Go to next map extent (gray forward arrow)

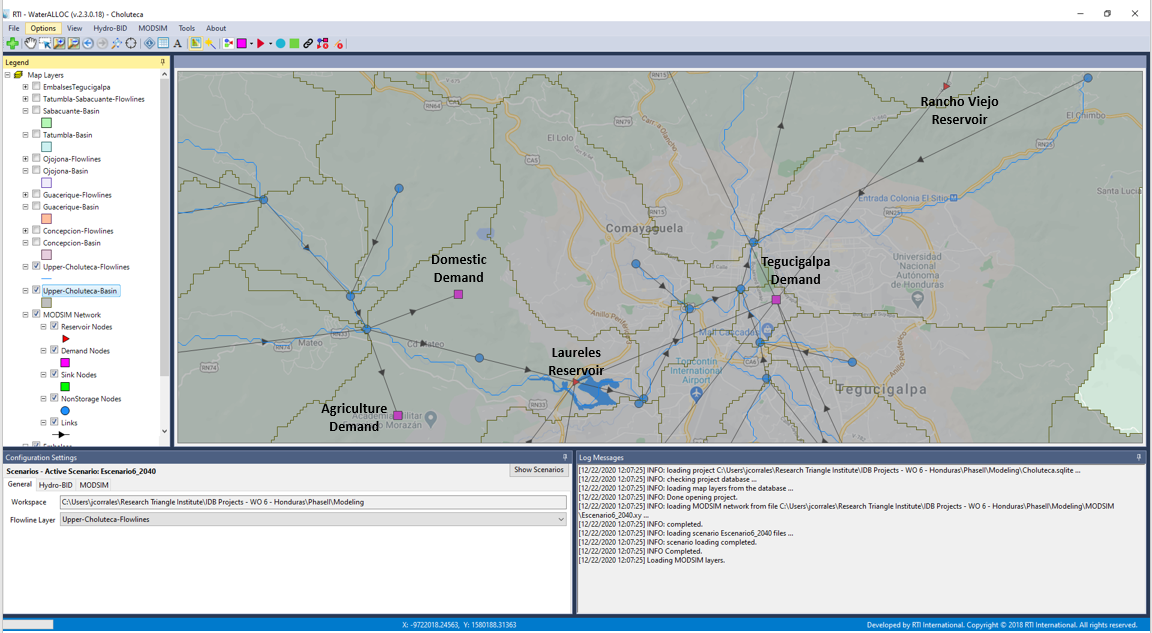(102, 43)
